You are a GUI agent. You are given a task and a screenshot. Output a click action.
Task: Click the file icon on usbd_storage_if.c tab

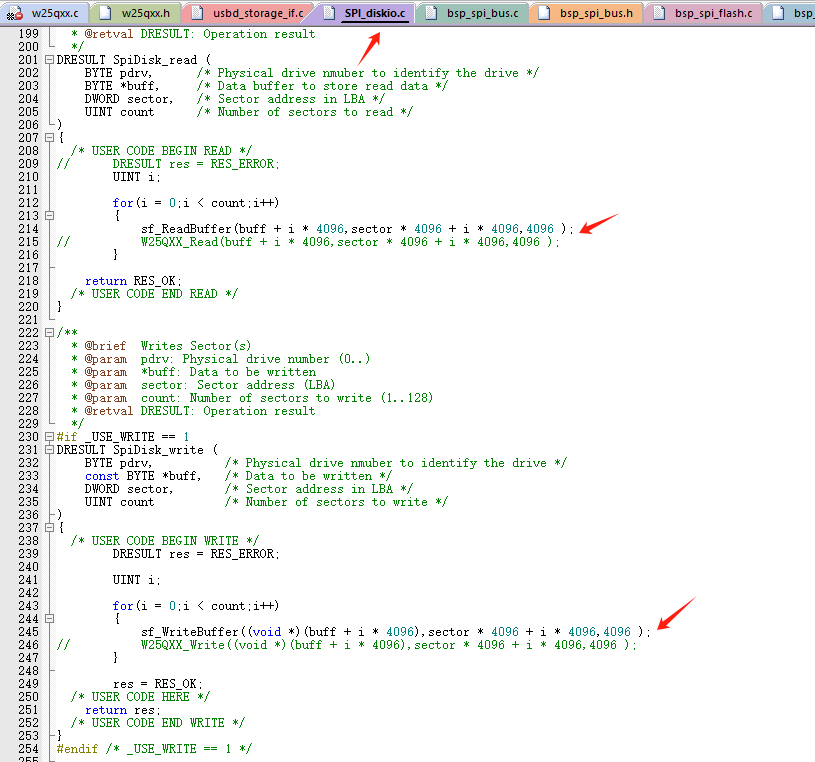pyautogui.click(x=197, y=13)
